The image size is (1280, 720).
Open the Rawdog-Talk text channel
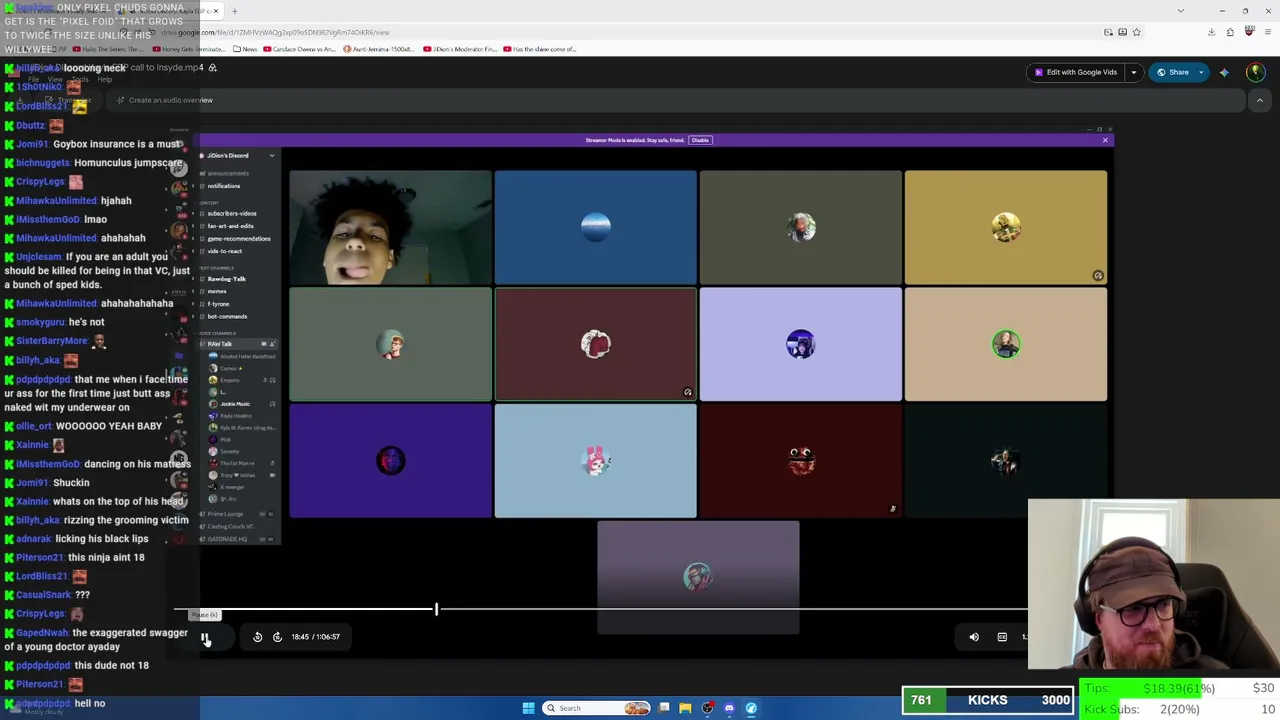pyautogui.click(x=226, y=279)
